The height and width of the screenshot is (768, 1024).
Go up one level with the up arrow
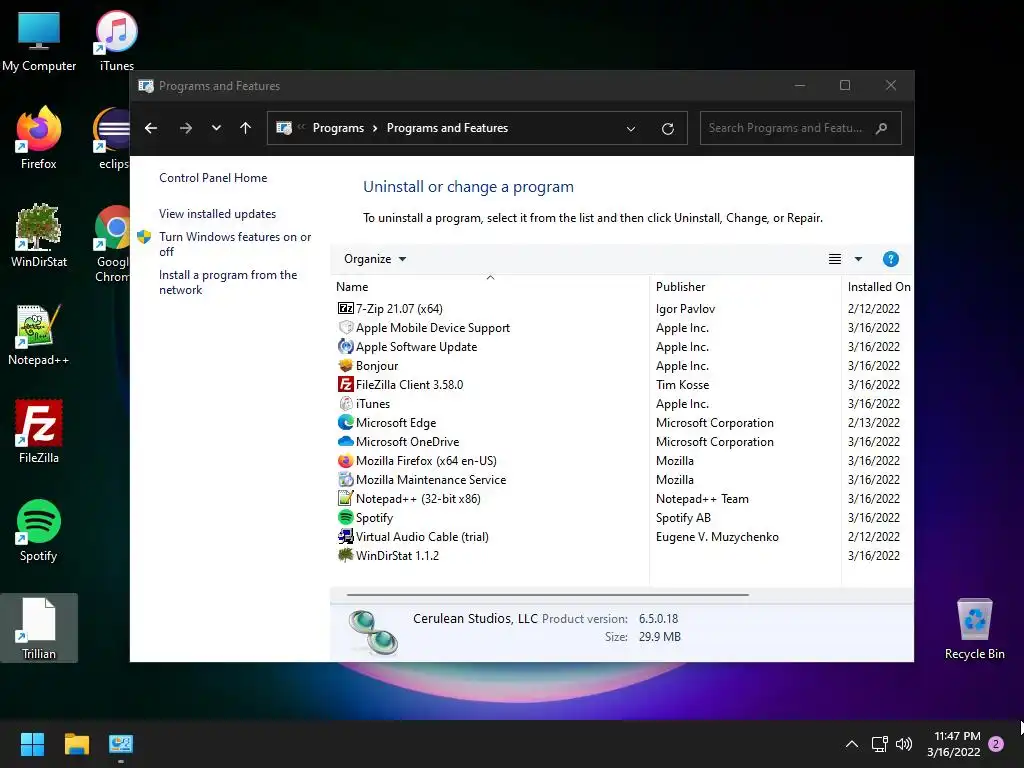point(246,128)
